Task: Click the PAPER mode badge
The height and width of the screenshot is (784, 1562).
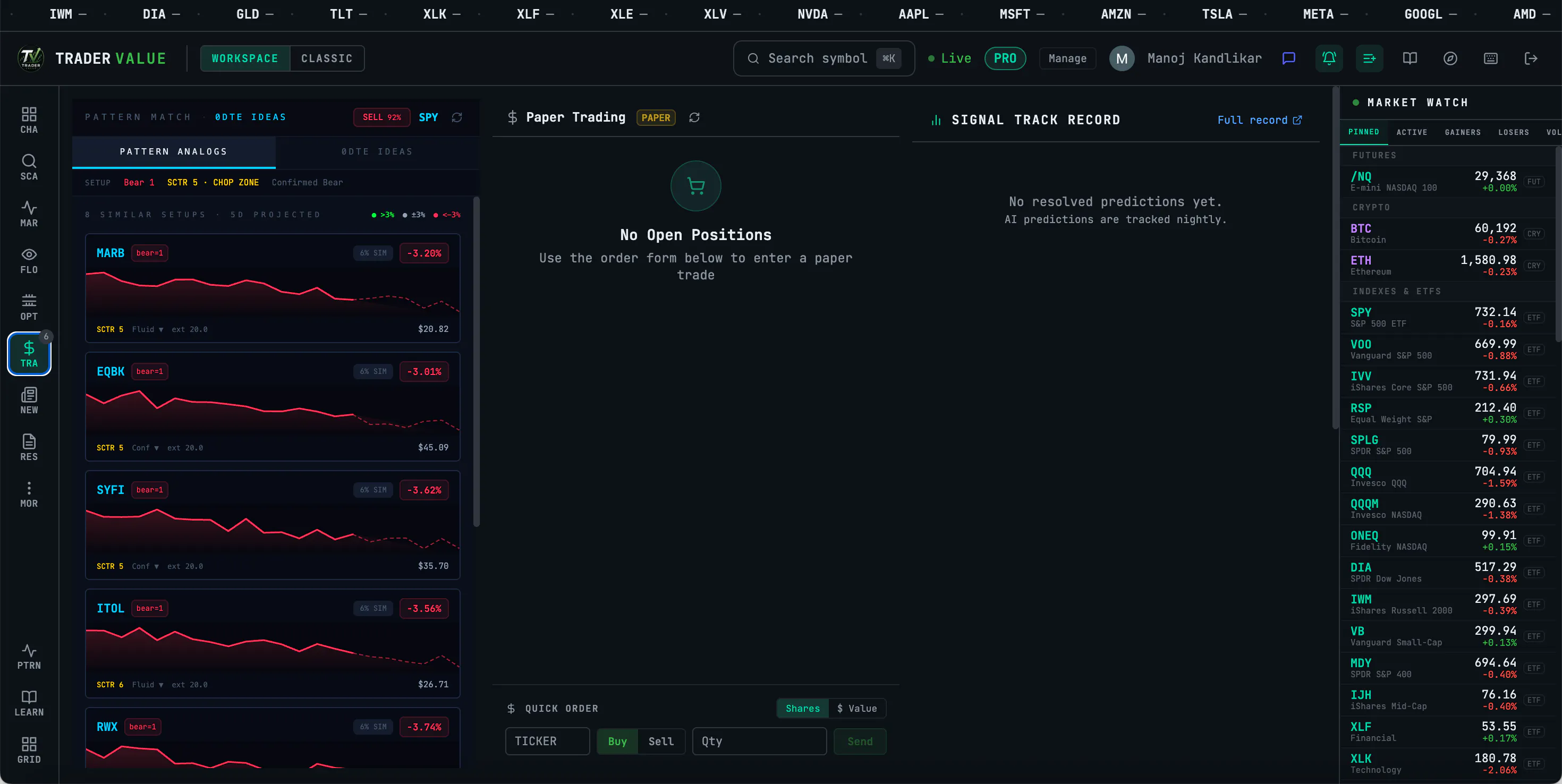Action: click(656, 117)
